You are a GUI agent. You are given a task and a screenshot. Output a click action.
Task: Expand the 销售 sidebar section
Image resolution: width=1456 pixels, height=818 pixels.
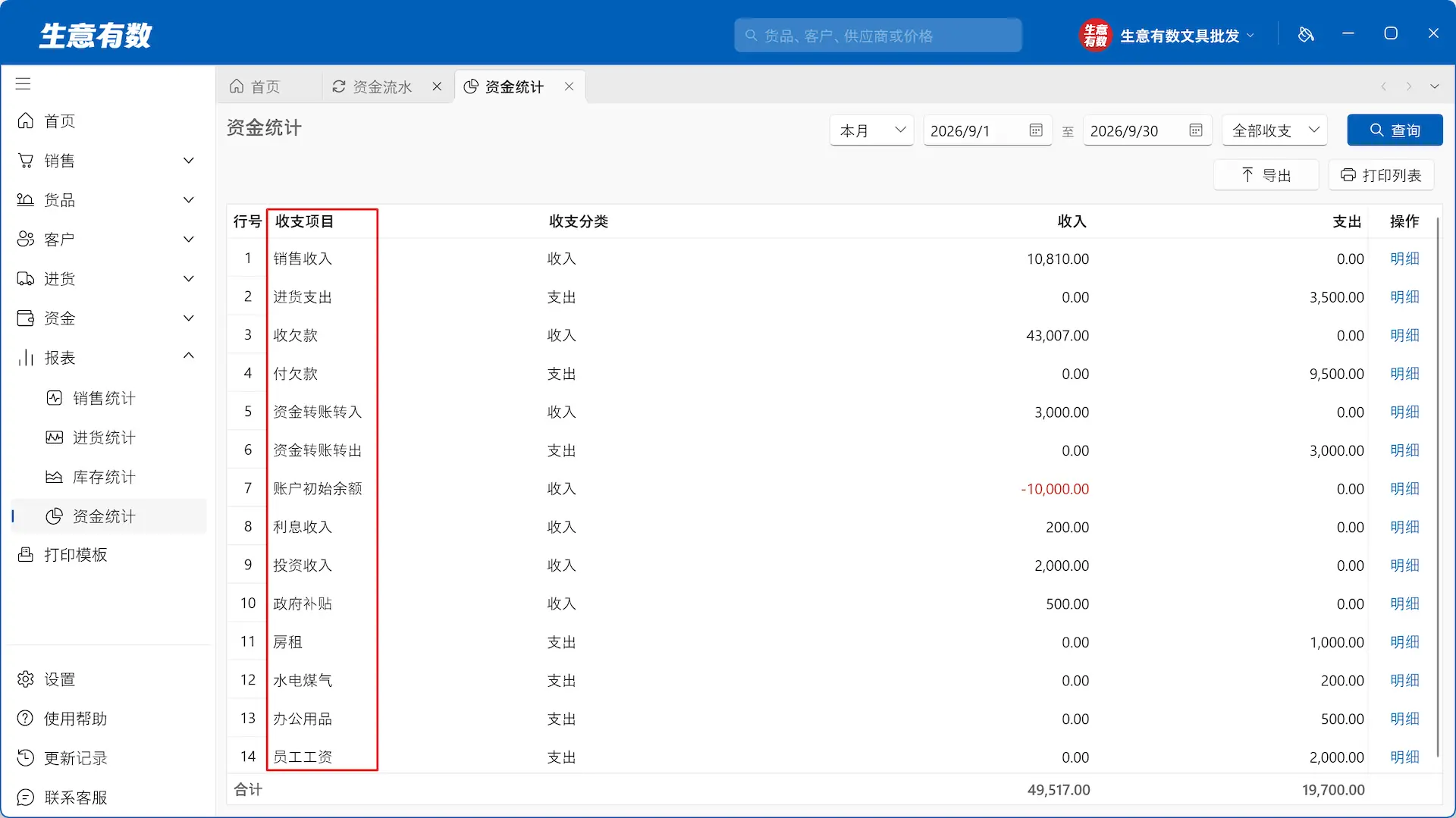(189, 161)
